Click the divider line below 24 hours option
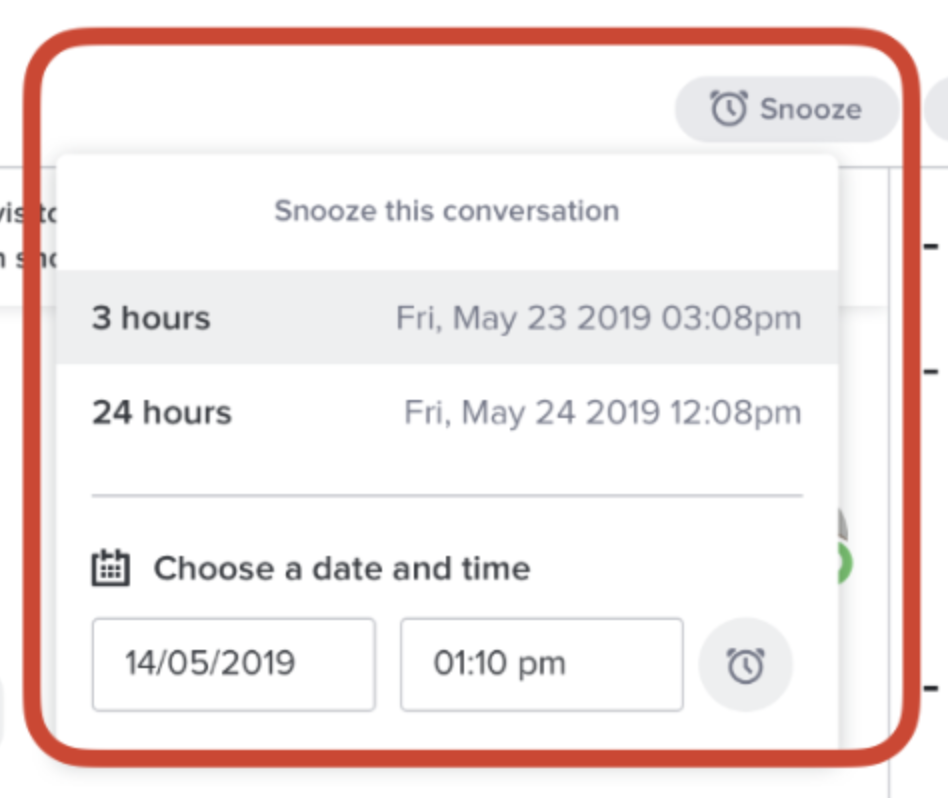The width and height of the screenshot is (948, 798). click(447, 496)
